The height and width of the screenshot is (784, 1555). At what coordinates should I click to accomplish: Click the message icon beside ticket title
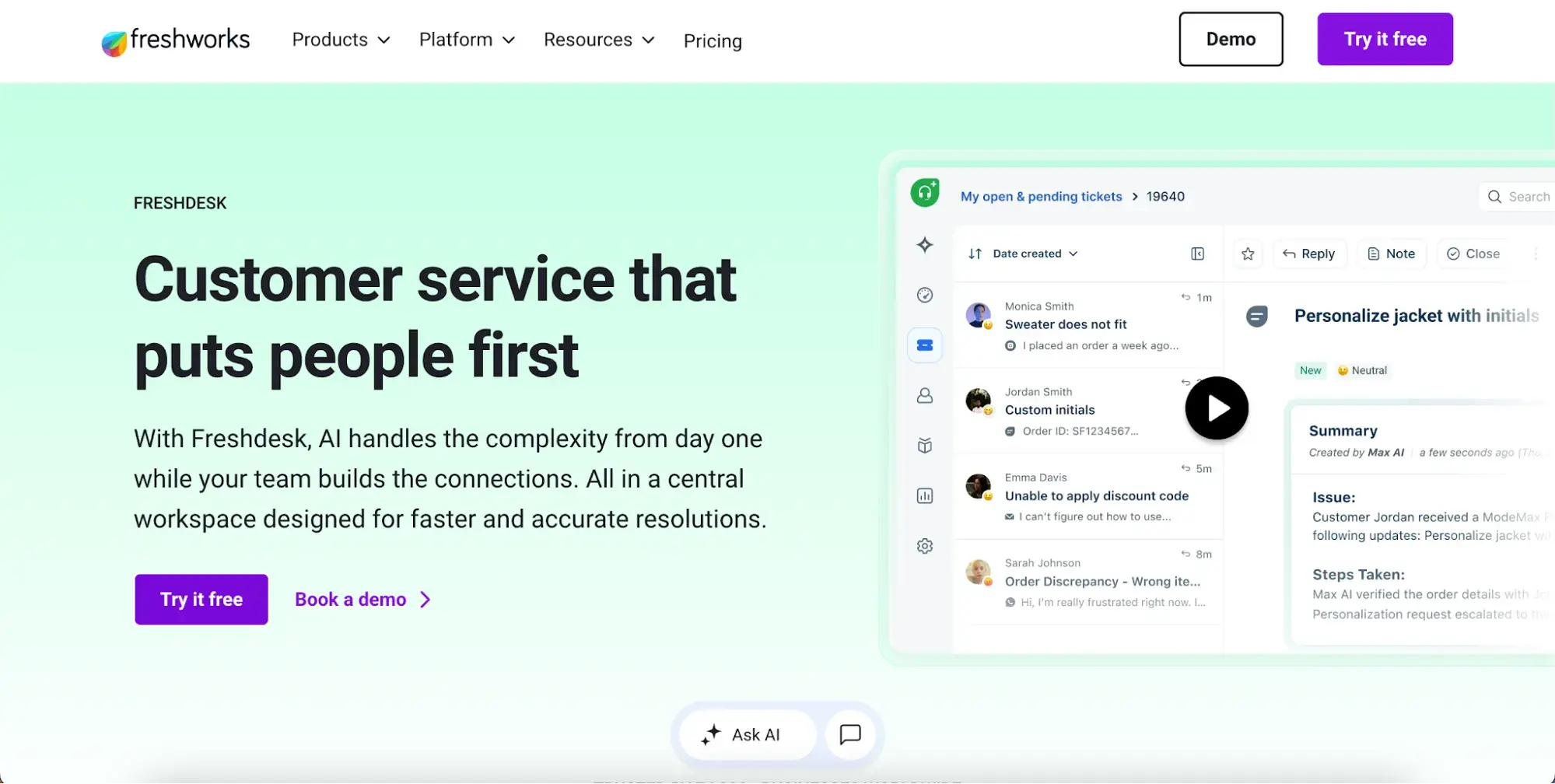pos(1257,316)
